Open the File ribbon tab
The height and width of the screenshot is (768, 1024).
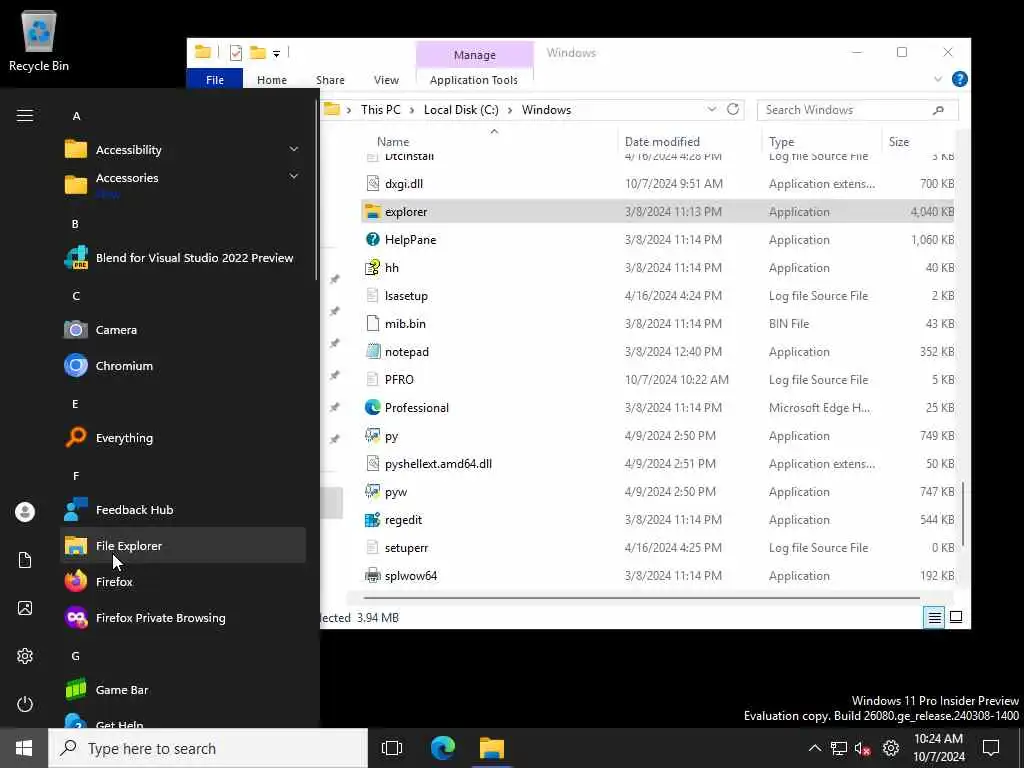tap(215, 80)
